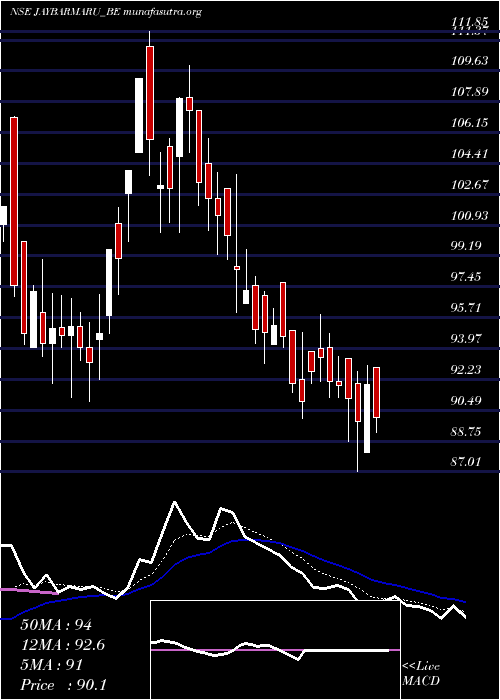Image resolution: width=500 pixels, height=700 pixels.
Task: Click the 107.89 price label
Action: (470, 92)
